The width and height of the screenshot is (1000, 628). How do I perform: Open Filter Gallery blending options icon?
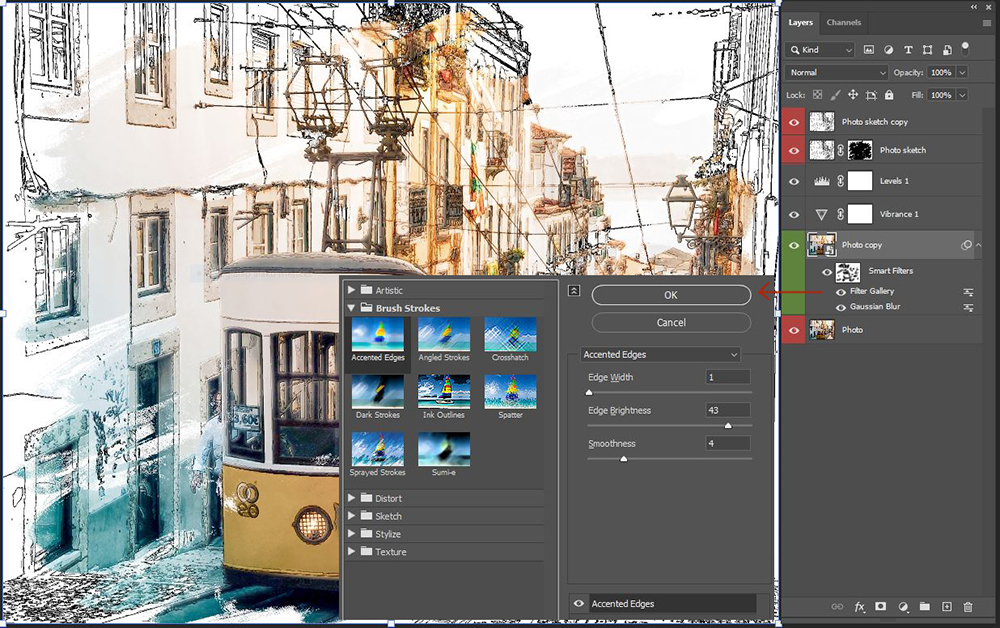(x=968, y=292)
